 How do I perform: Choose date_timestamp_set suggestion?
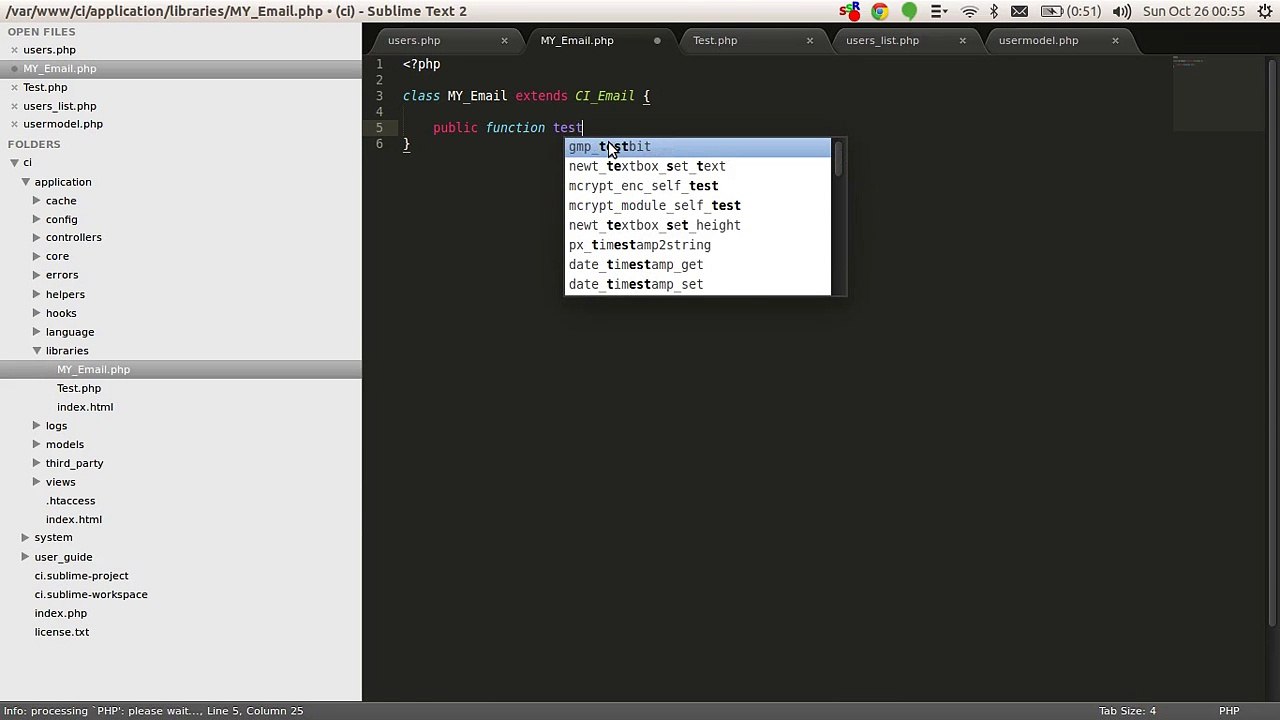[698, 285]
